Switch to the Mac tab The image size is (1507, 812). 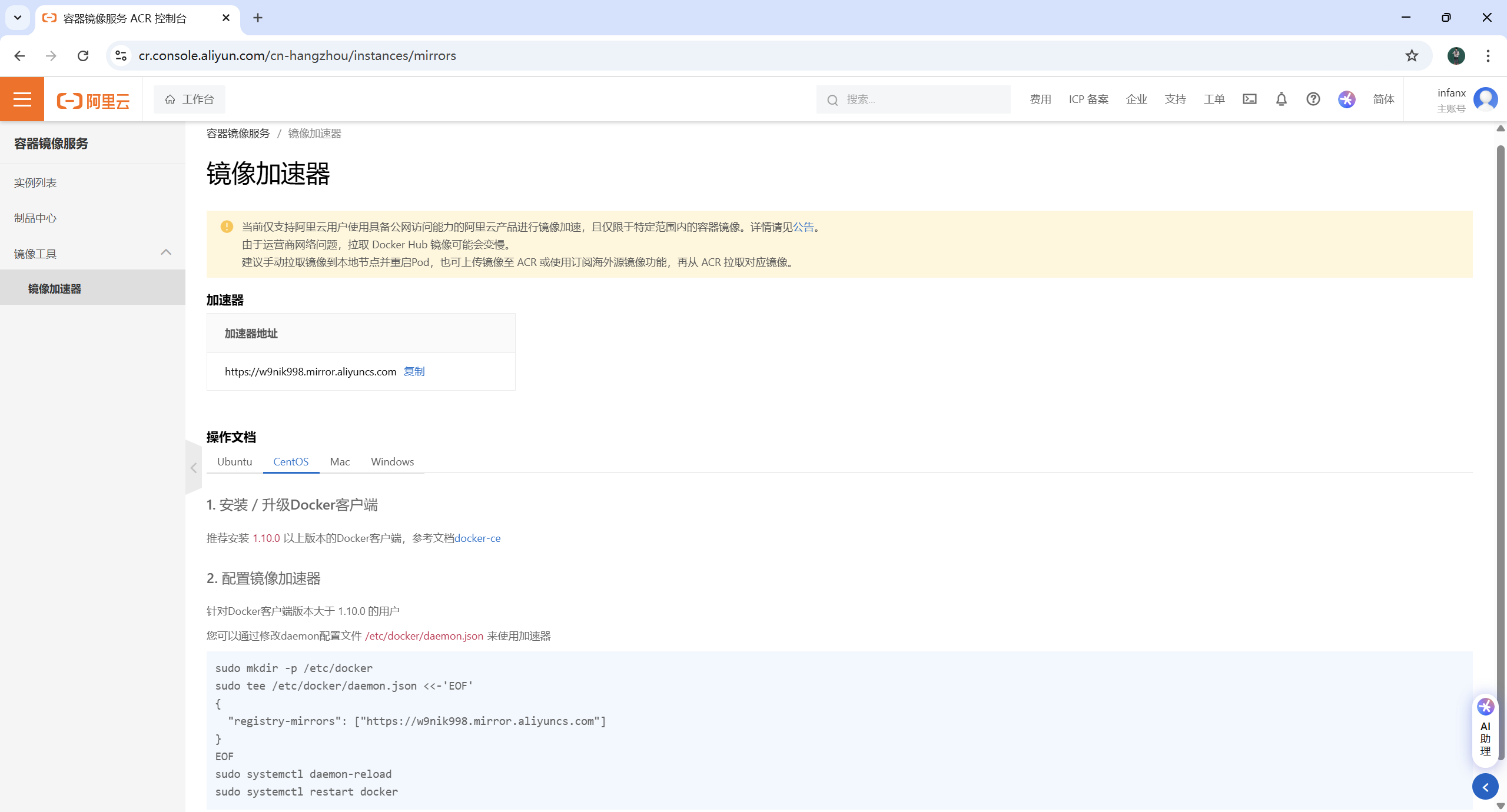point(340,462)
